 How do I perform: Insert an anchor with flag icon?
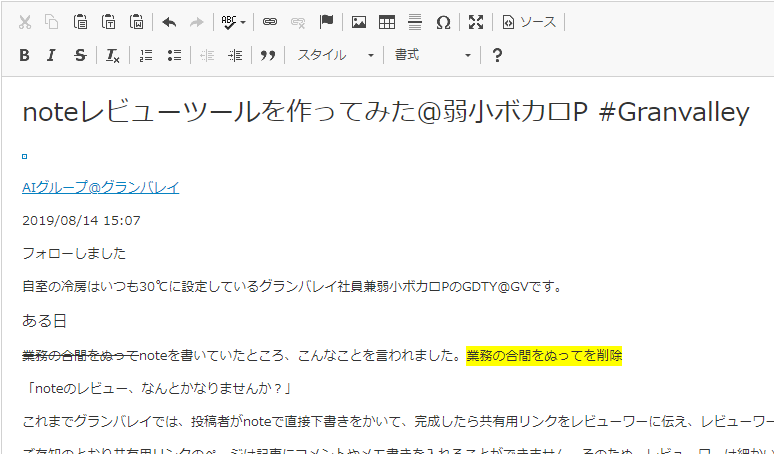click(325, 21)
